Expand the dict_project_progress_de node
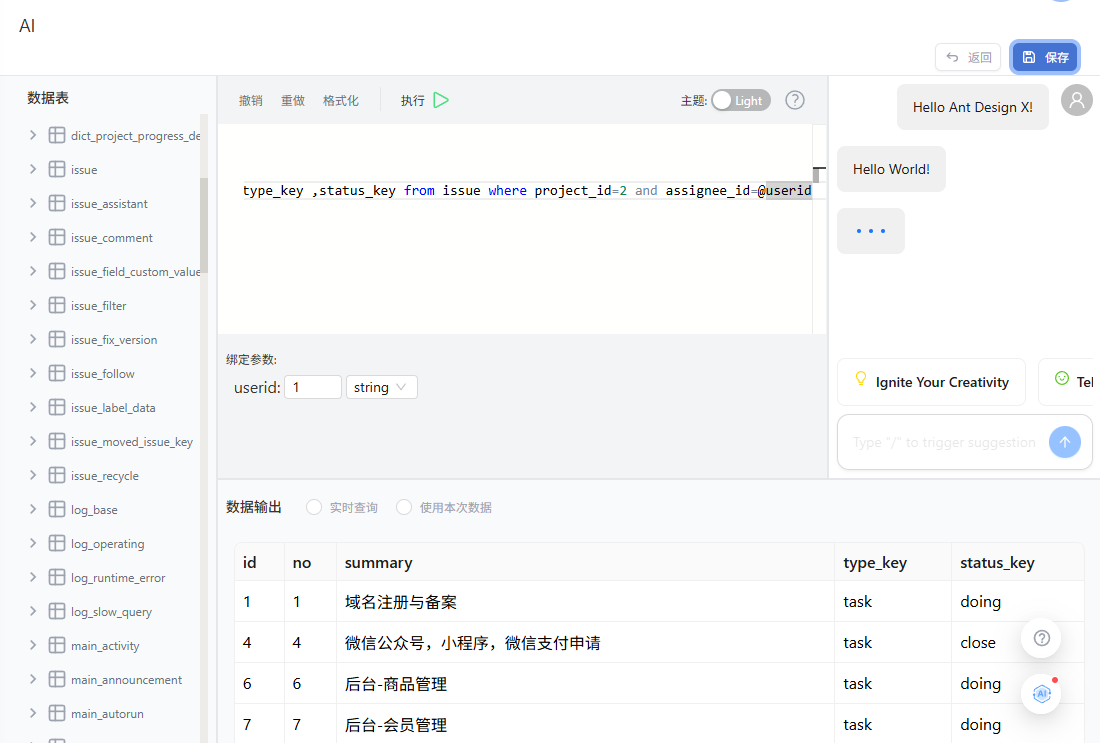This screenshot has height=743, width=1100. [32, 135]
